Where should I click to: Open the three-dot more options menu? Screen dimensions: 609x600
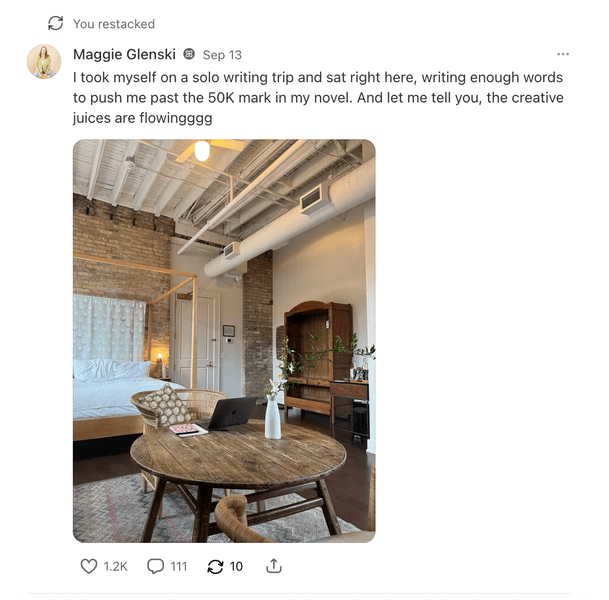[x=563, y=54]
